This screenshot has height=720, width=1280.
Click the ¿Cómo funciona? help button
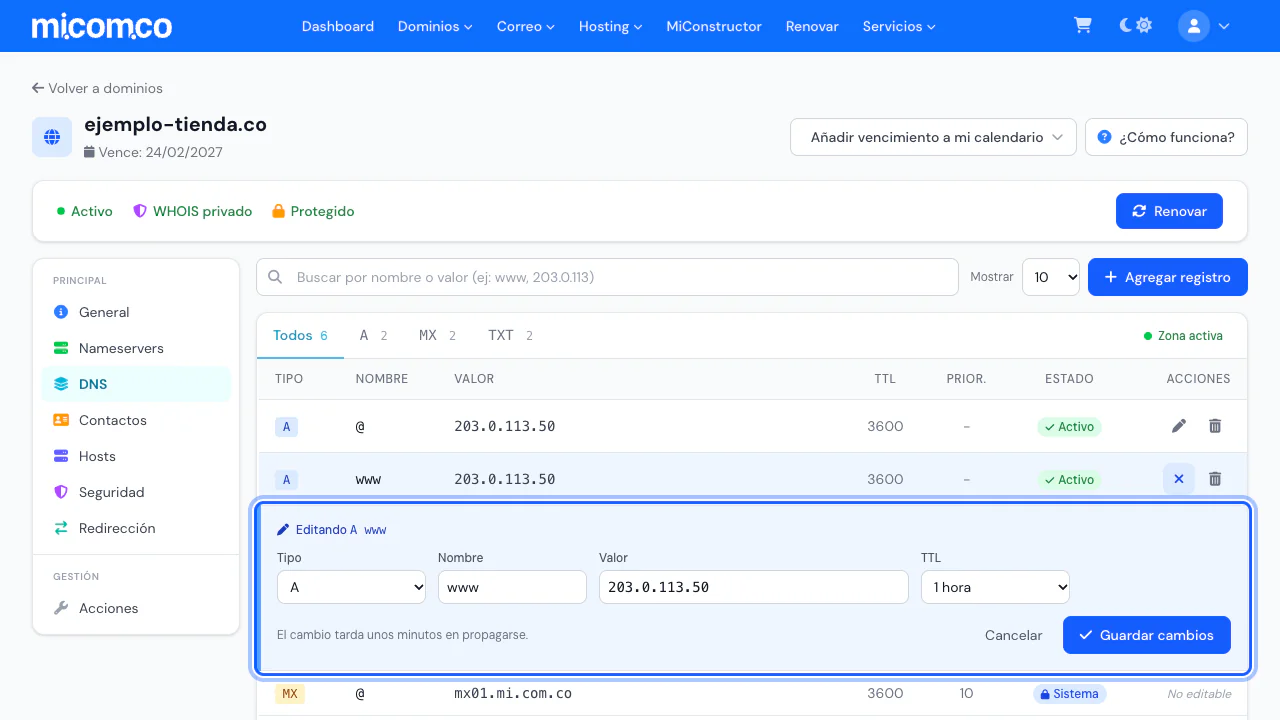(x=1166, y=137)
